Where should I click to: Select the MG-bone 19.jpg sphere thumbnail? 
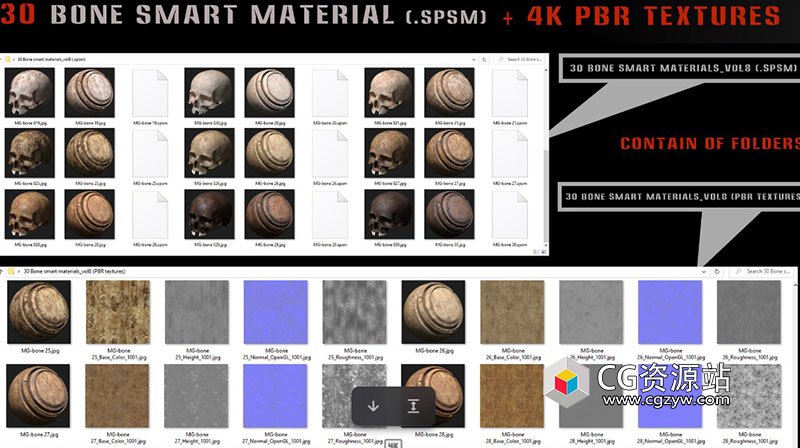(90, 92)
